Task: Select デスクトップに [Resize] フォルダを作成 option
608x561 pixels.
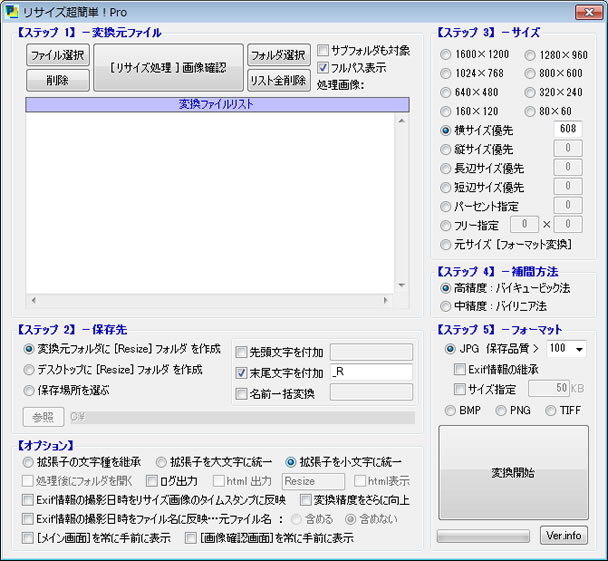Action: (29, 369)
